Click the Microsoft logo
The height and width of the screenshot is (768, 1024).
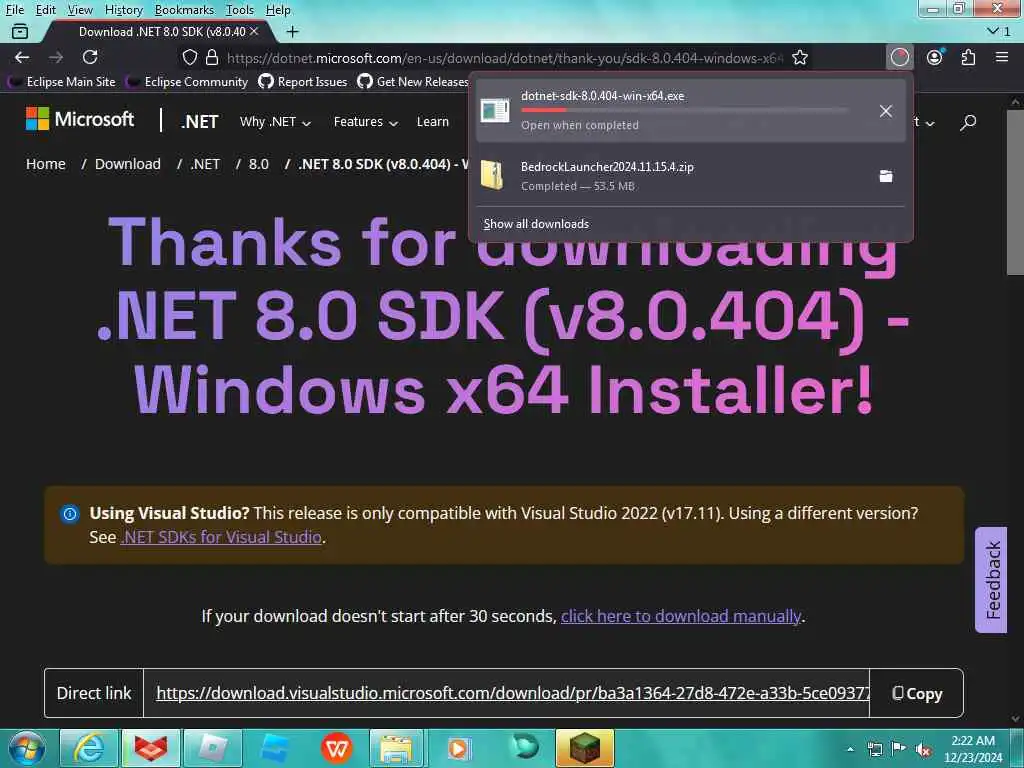click(x=80, y=119)
